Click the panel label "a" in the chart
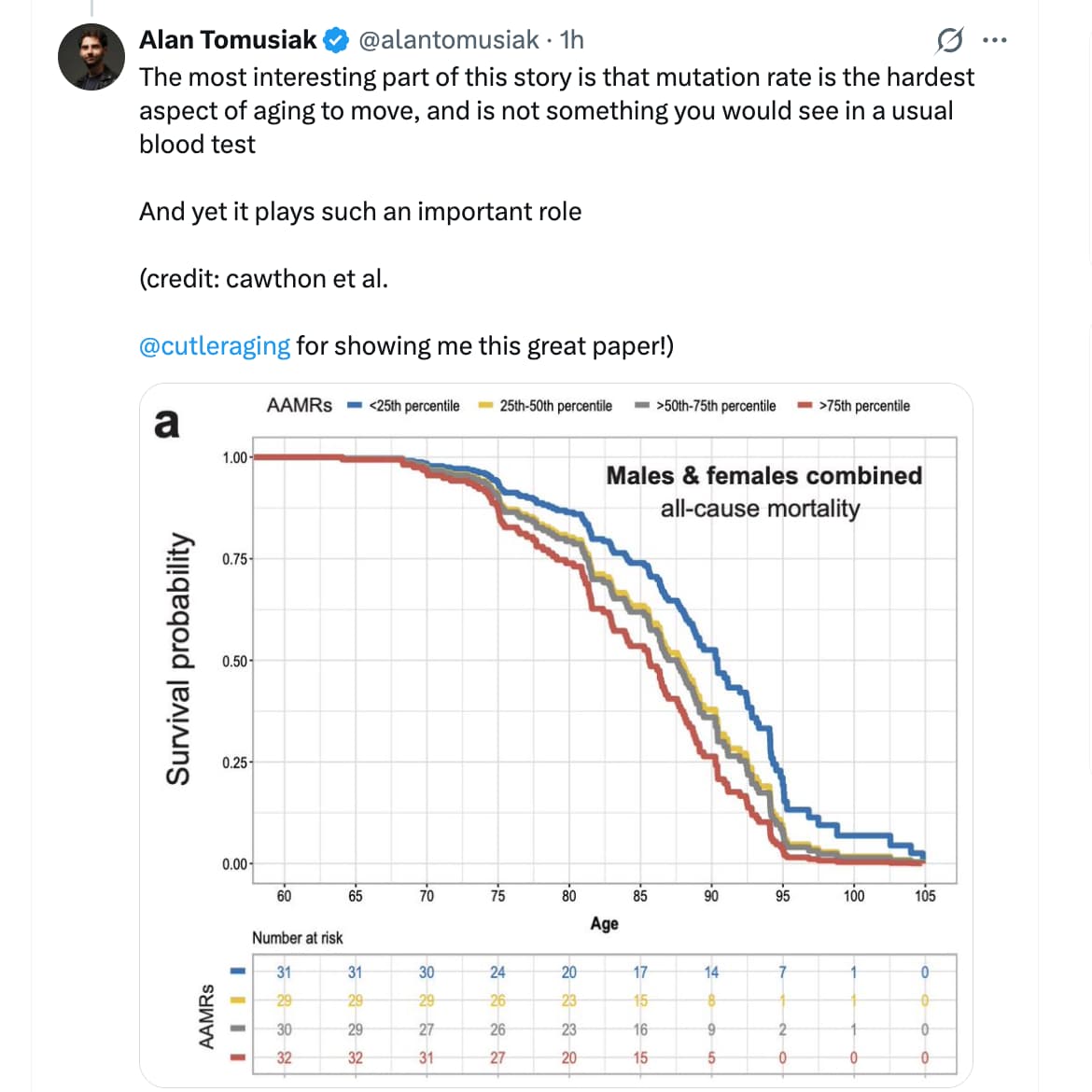The image size is (1092, 1092). pyautogui.click(x=166, y=424)
